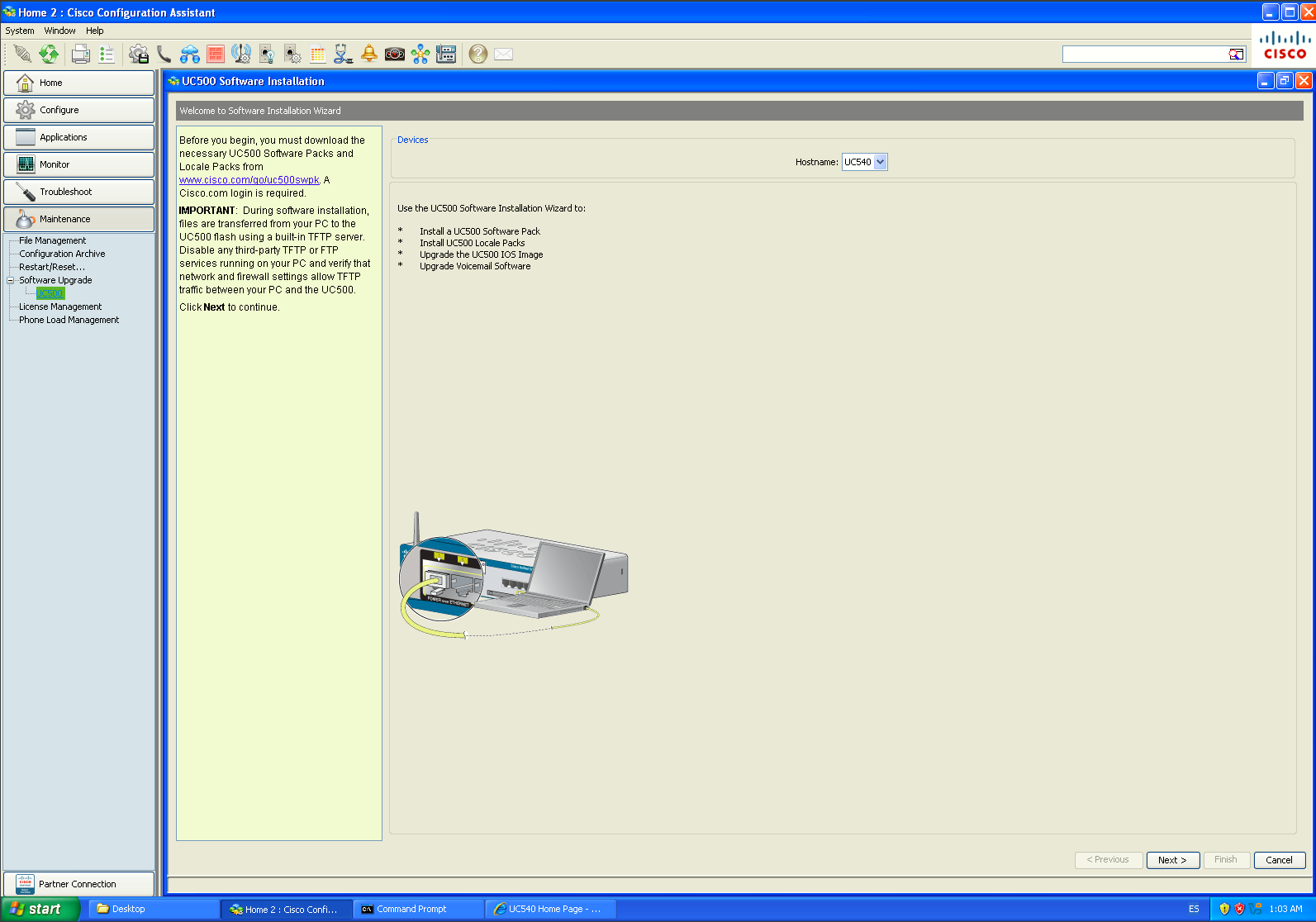Screen dimensions: 1316x922
Task: Click the ES language indicator in taskbar
Action: point(1194,909)
